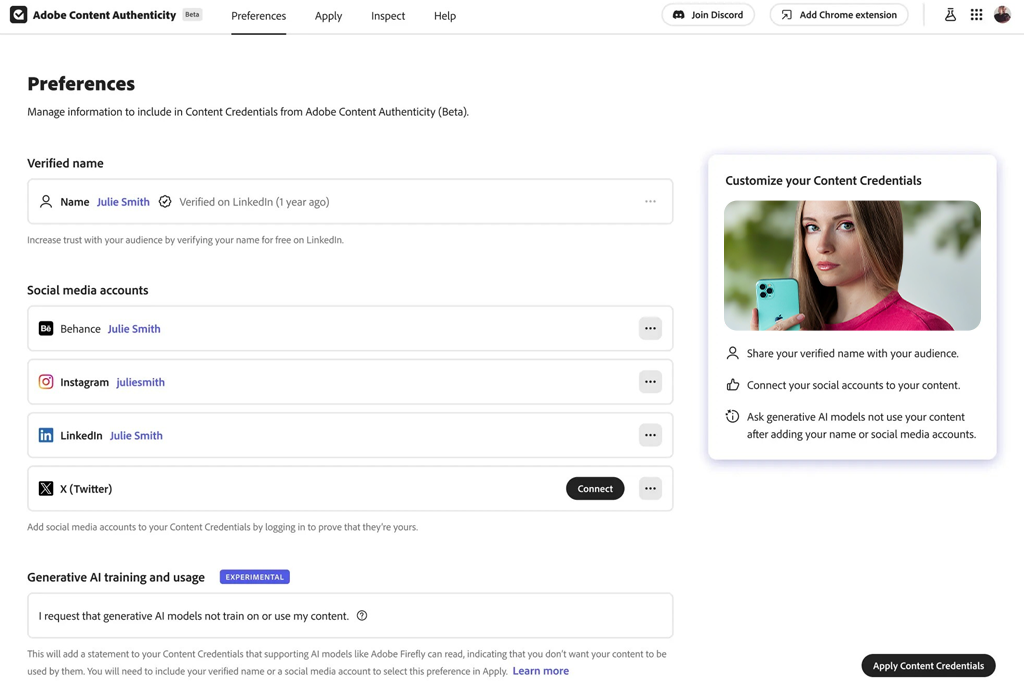
Task: Click the woman with phone preview image
Action: pyautogui.click(x=852, y=265)
